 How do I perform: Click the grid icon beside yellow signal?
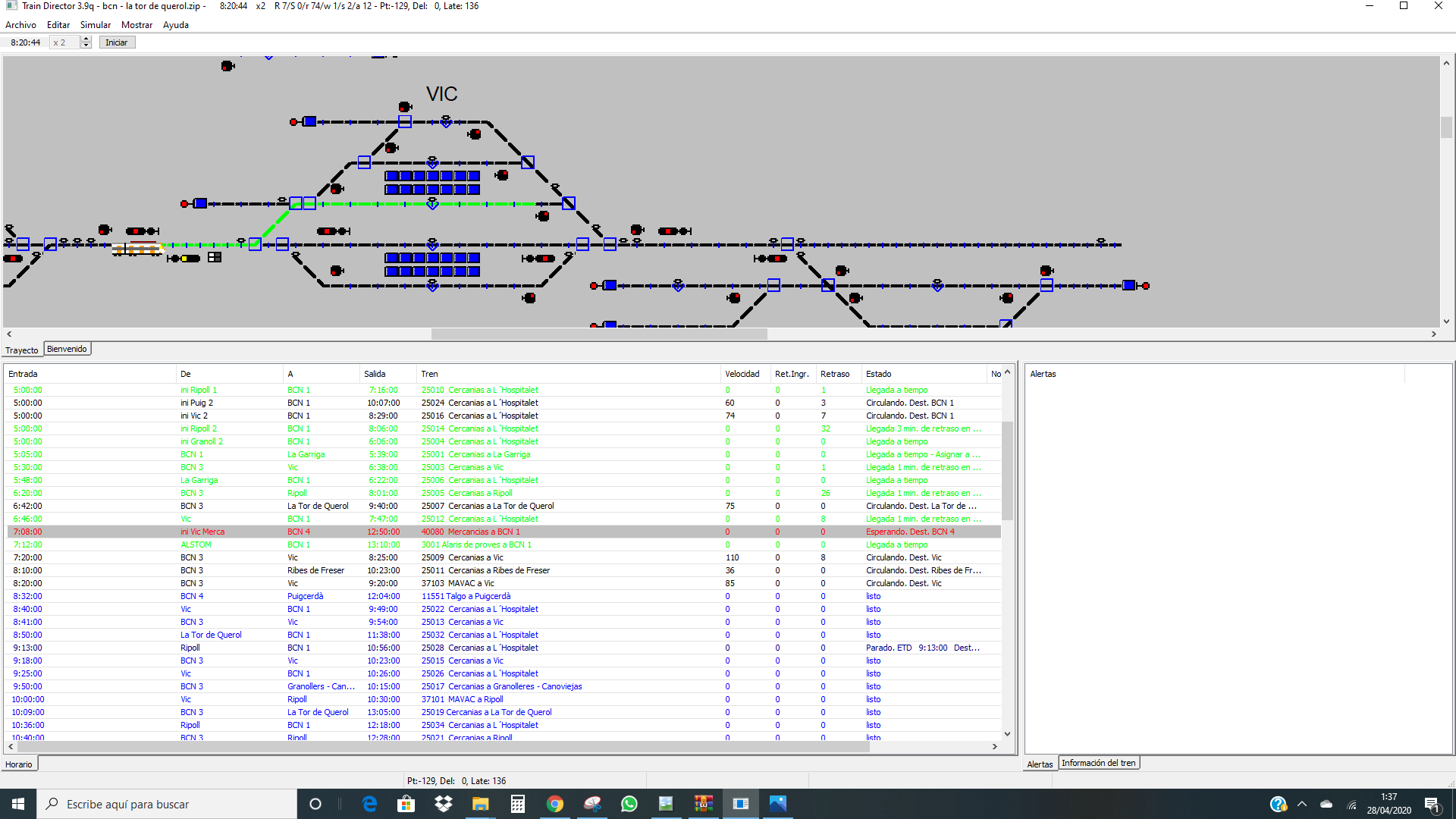(215, 258)
